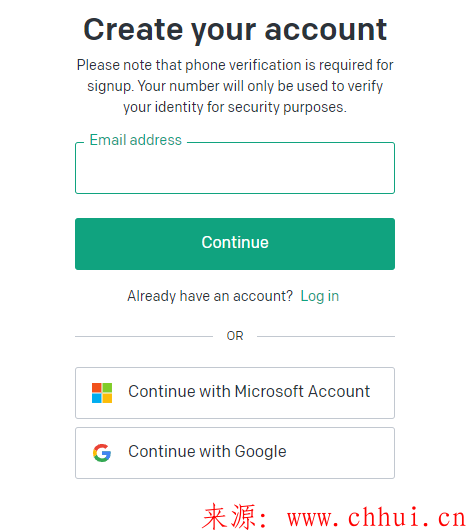Click the Google G logo icon

[x=102, y=453]
